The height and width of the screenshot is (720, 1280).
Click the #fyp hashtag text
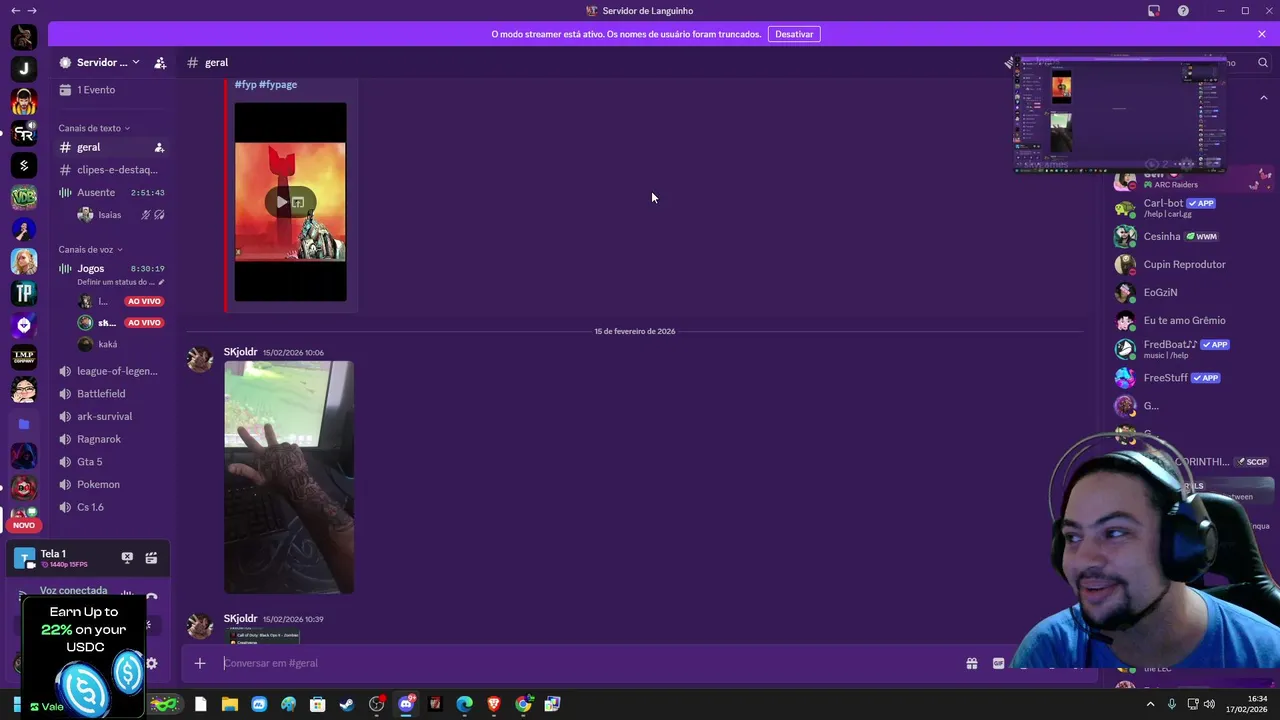tap(245, 84)
